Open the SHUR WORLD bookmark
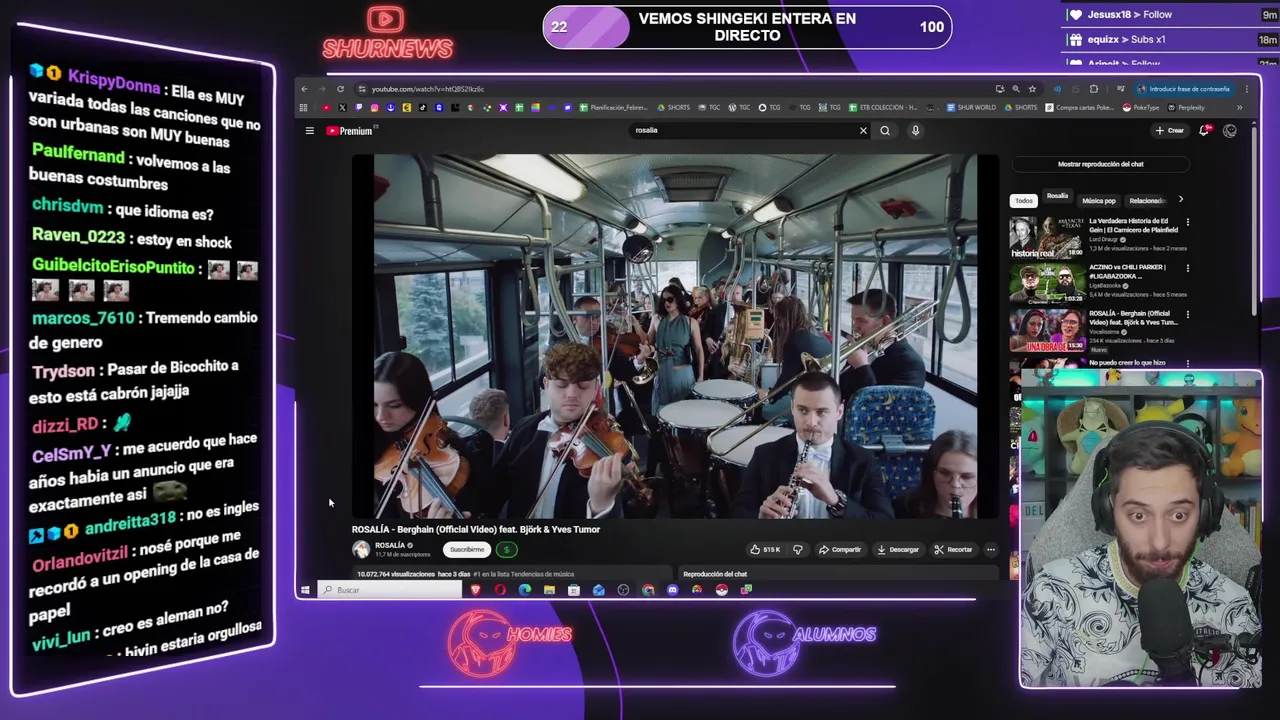Image resolution: width=1280 pixels, height=720 pixels. click(971, 107)
